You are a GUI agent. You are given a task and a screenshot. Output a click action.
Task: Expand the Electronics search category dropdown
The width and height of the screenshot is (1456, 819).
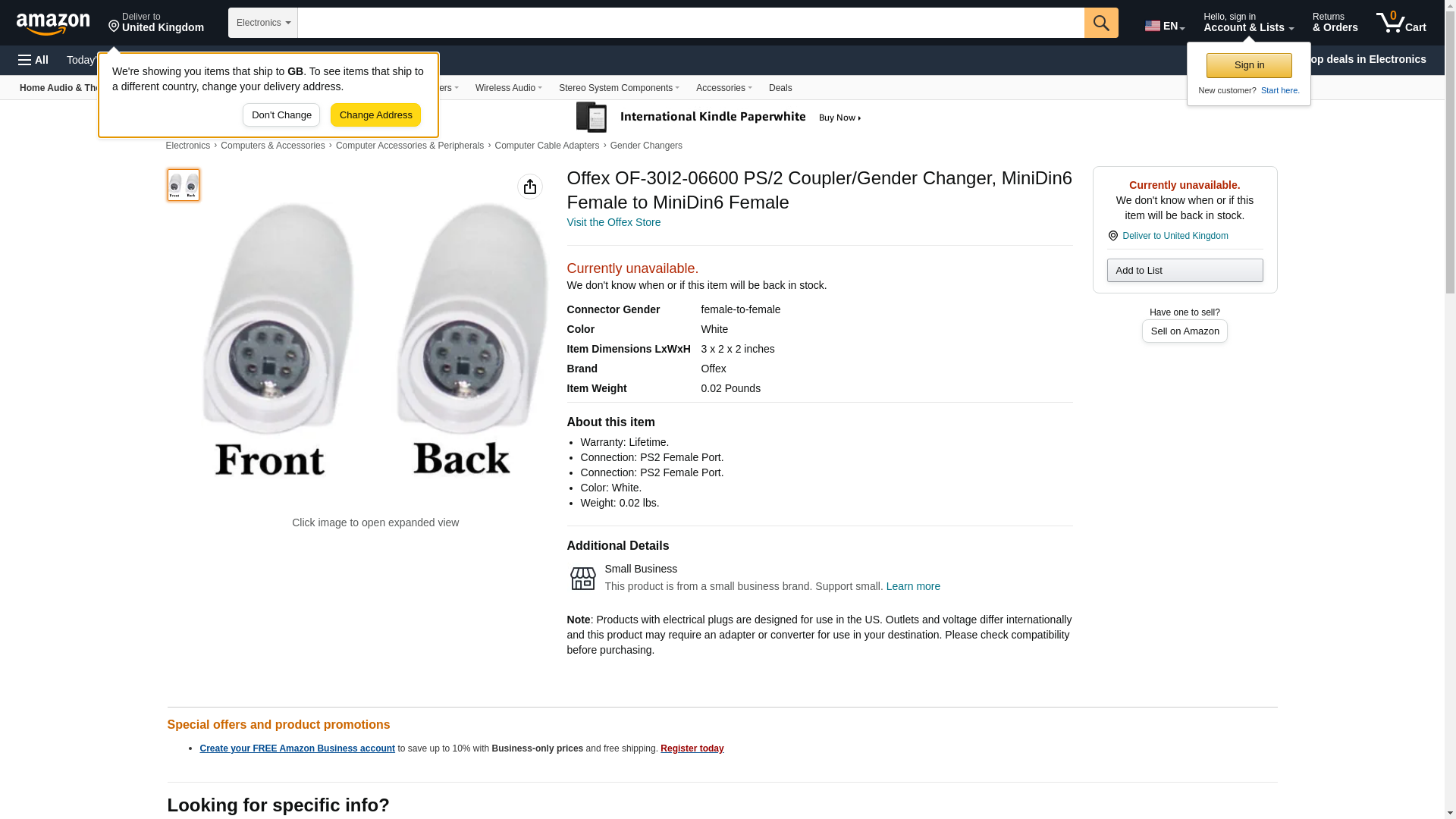(x=262, y=23)
